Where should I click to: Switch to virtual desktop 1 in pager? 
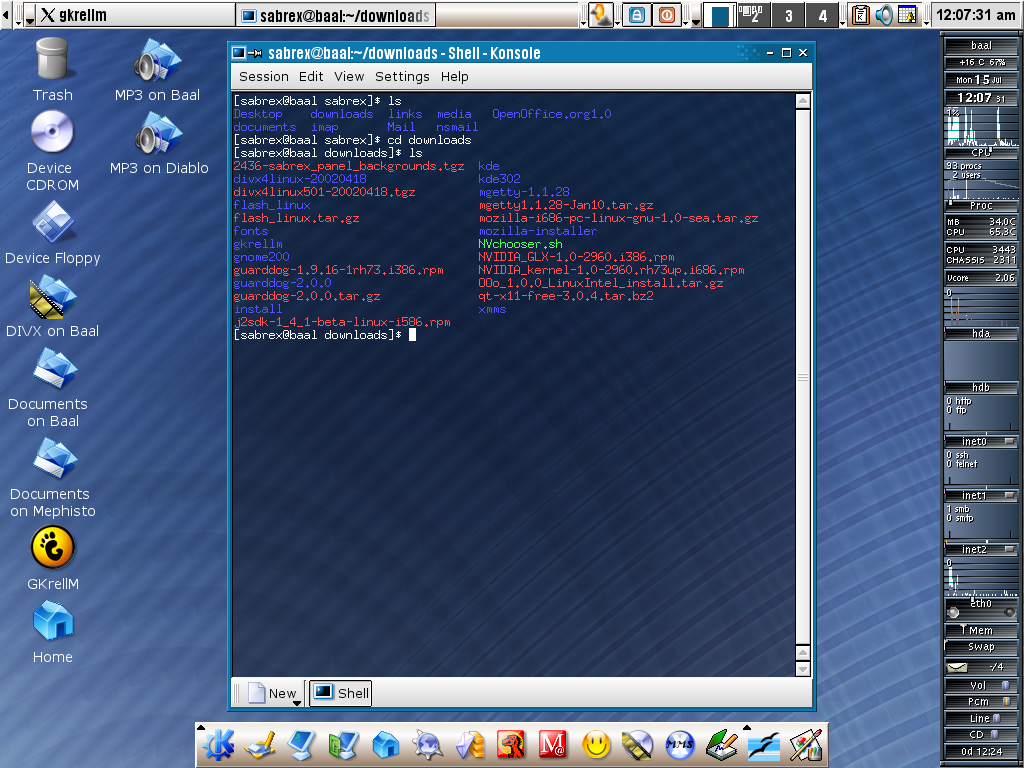coord(720,14)
